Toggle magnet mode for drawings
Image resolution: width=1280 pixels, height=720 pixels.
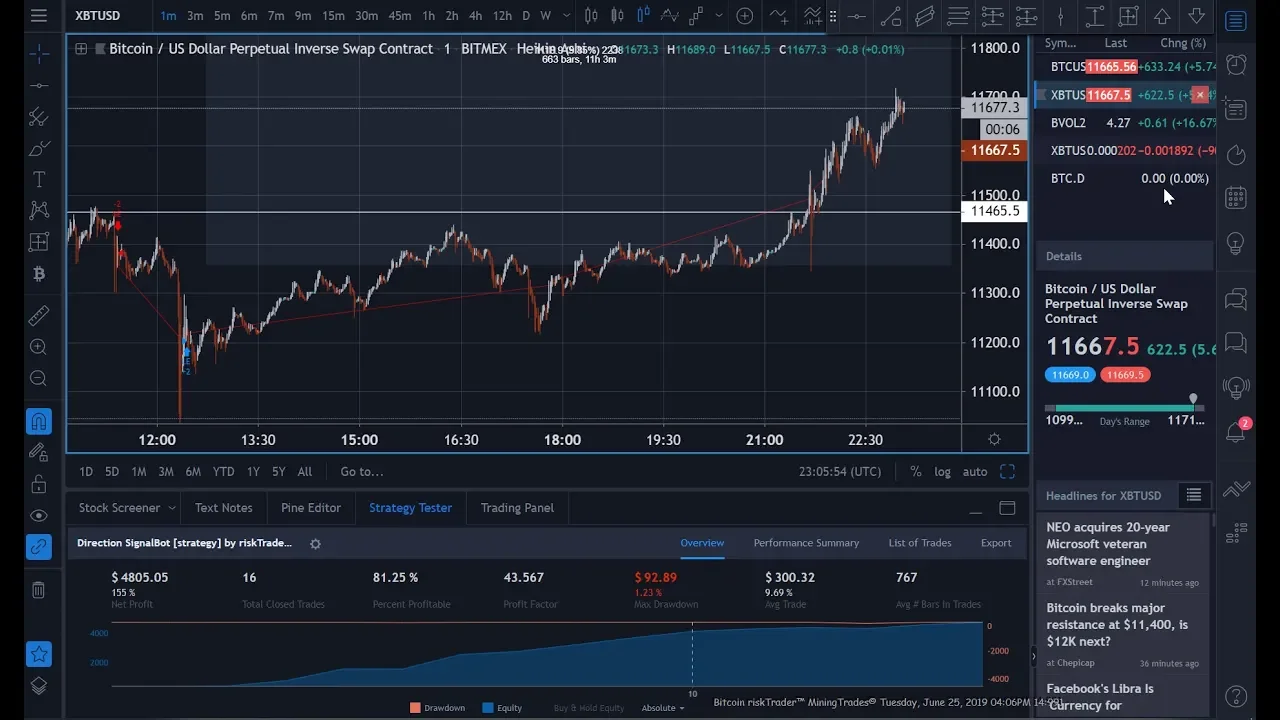tap(38, 421)
